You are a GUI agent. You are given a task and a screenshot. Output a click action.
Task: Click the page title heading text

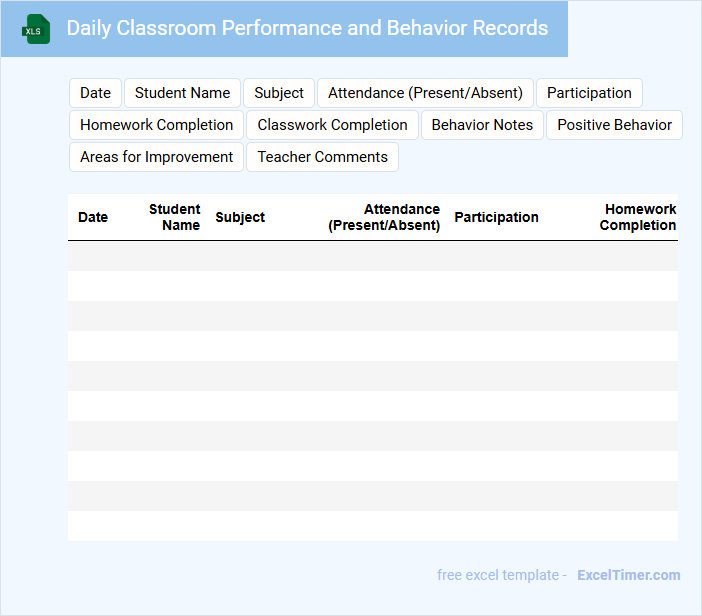click(307, 28)
